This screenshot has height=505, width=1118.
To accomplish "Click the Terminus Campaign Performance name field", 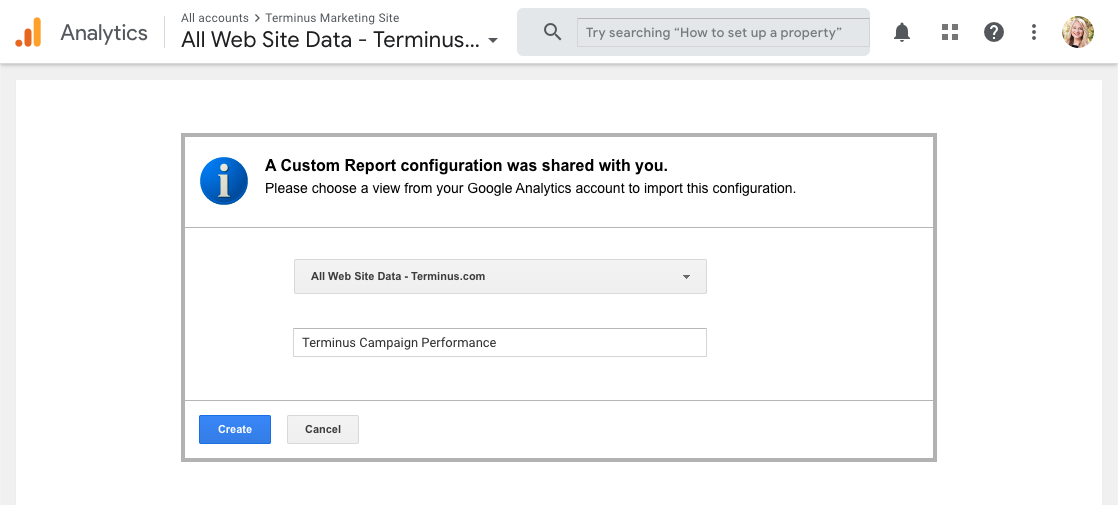I will [500, 342].
